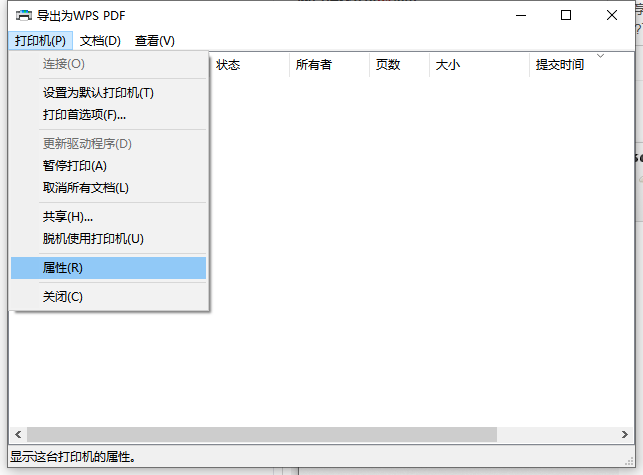Click the printer icon in the title bar
The image size is (643, 475).
23,16
